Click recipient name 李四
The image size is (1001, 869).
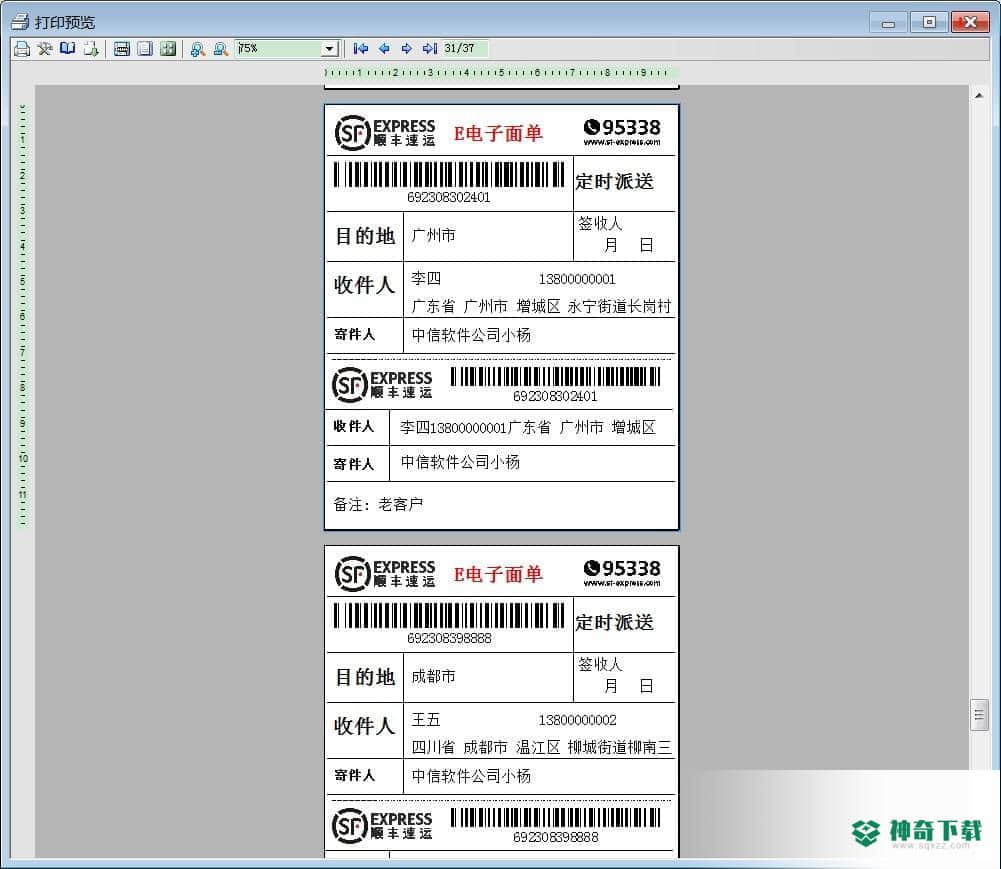426,278
